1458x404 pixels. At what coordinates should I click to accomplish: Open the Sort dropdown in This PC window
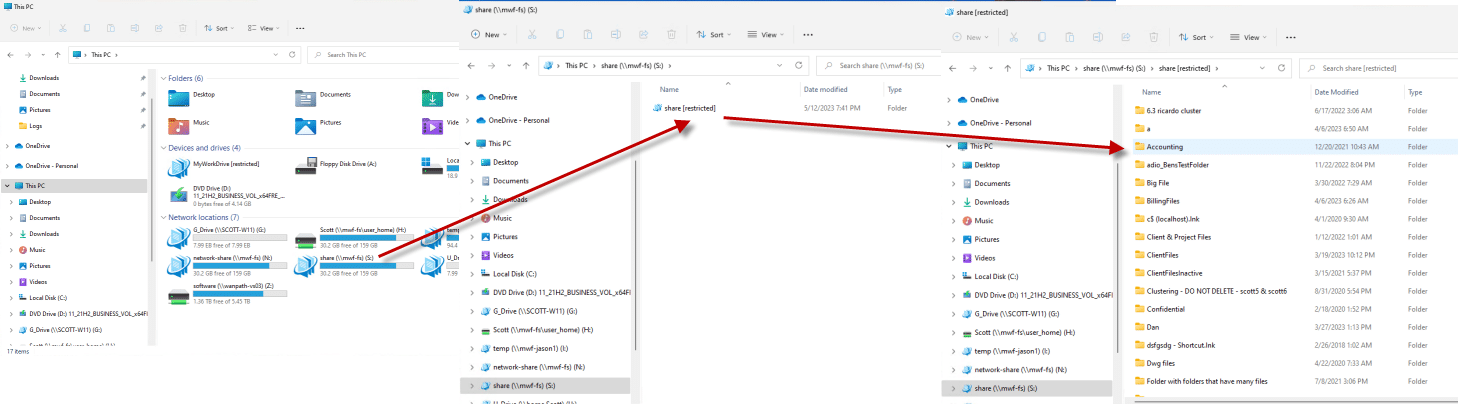coord(214,28)
